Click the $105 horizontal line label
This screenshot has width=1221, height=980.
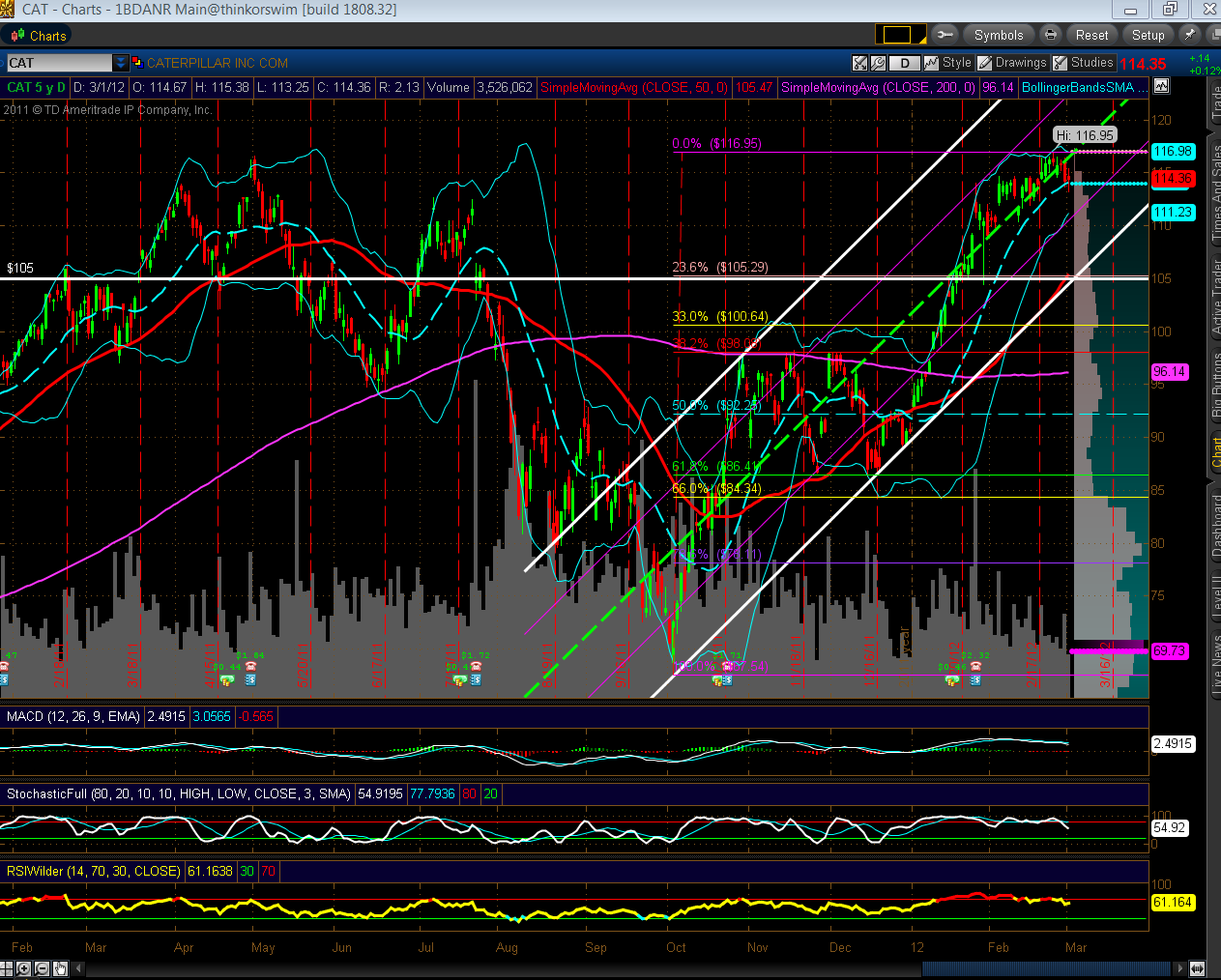[x=20, y=268]
